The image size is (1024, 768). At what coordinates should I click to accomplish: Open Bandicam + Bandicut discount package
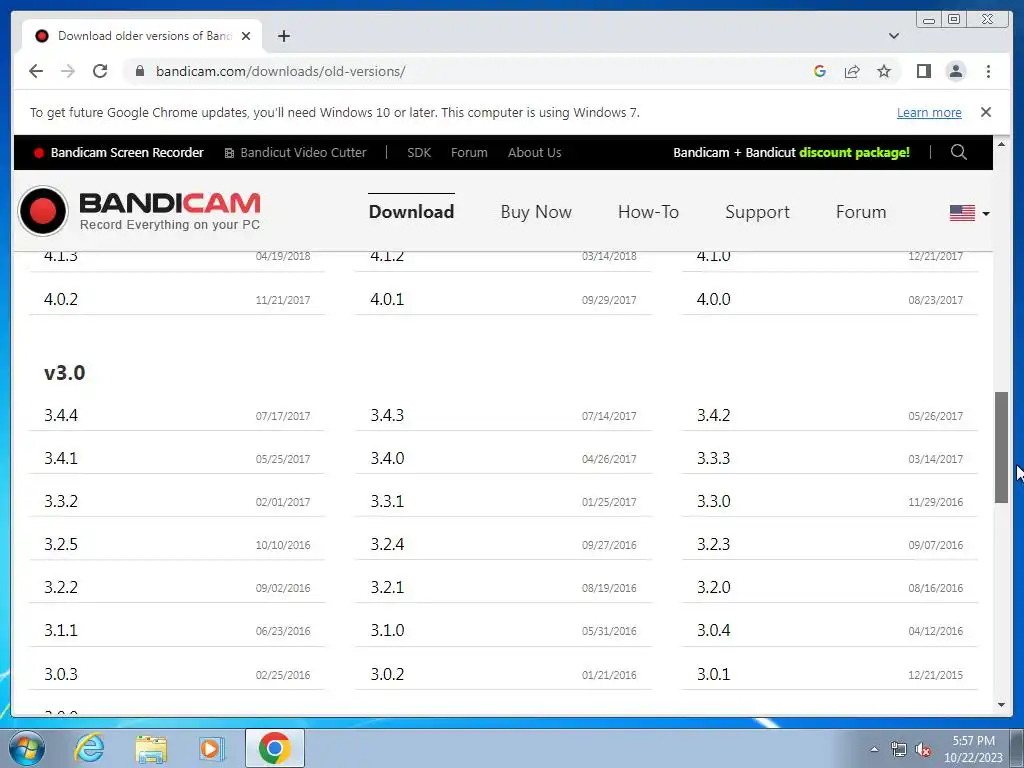[792, 152]
